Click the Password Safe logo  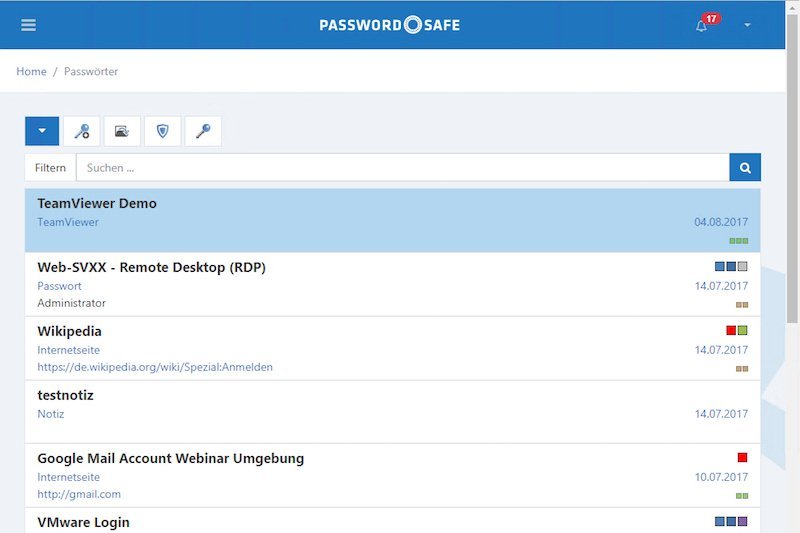(390, 24)
